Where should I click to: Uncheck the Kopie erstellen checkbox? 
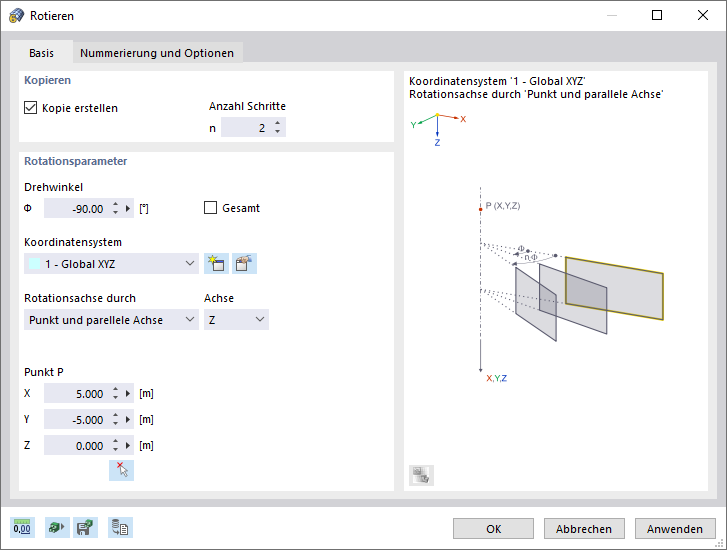coord(30,107)
